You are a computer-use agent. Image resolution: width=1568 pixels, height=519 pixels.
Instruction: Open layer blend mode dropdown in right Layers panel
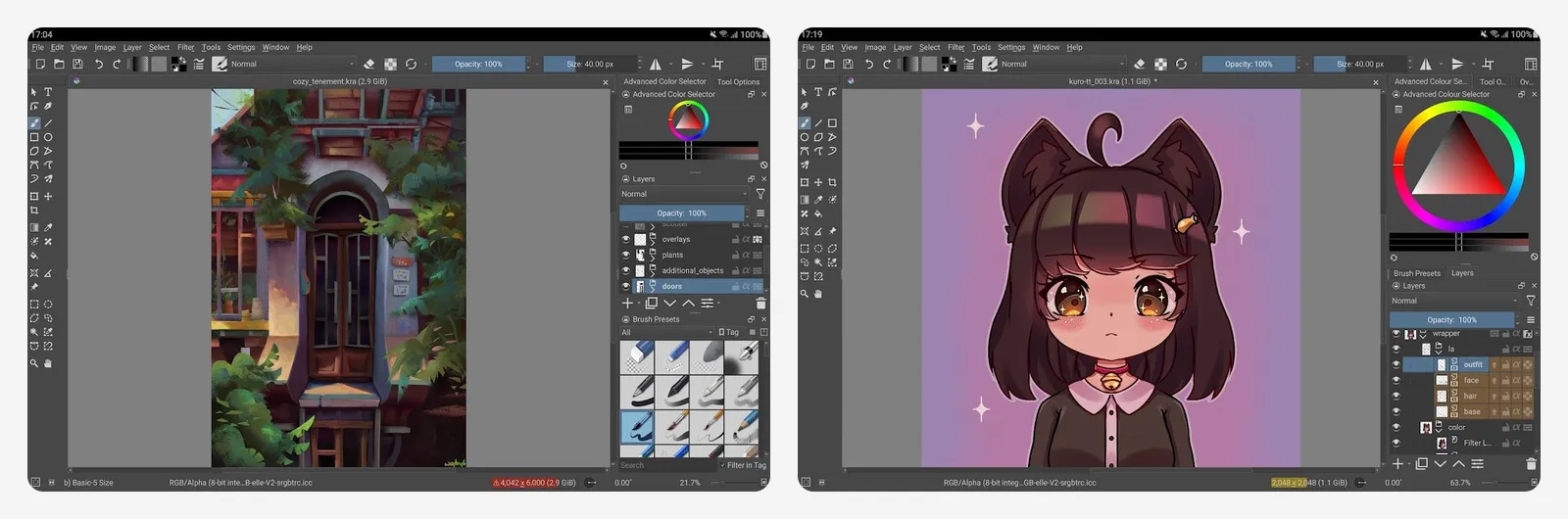1454,301
